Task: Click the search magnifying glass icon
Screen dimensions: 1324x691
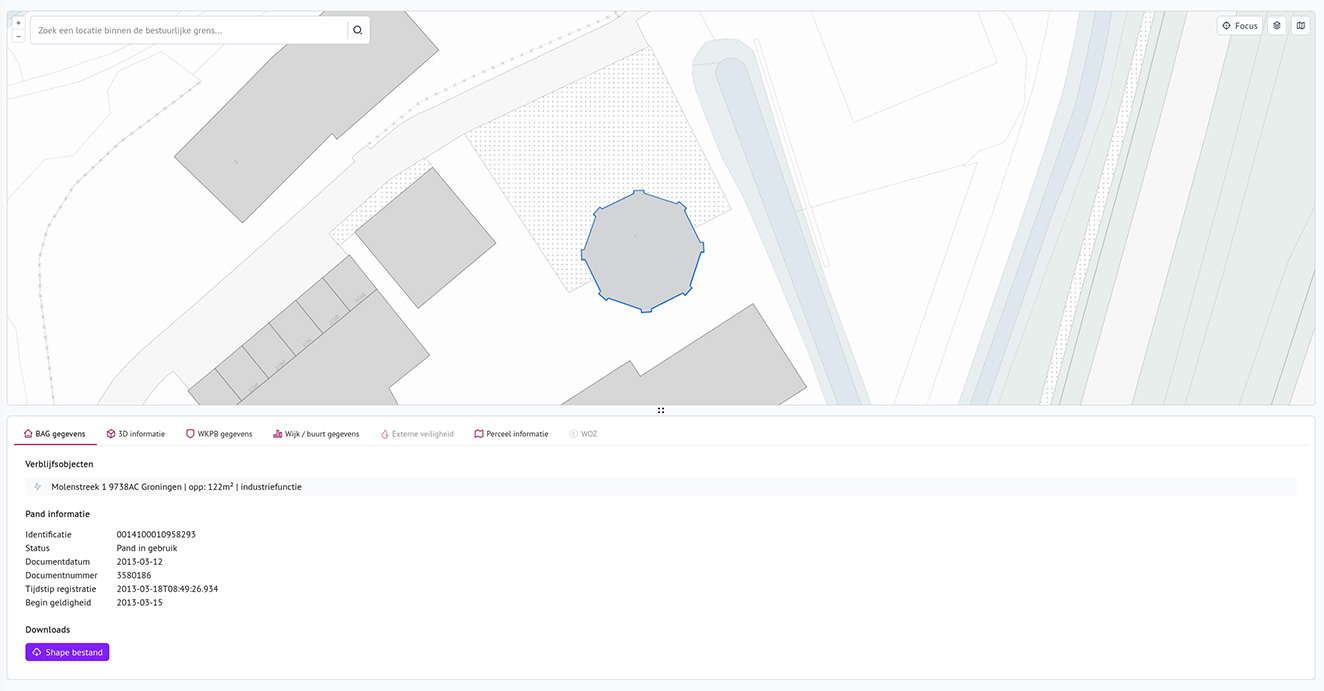Action: 357,29
